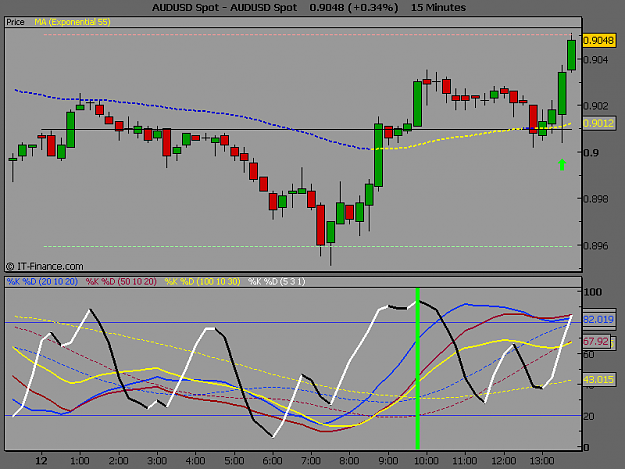Screen dimensions: 625x469
Task: Click the current price tag 0.9048
Action: [x=599, y=41]
